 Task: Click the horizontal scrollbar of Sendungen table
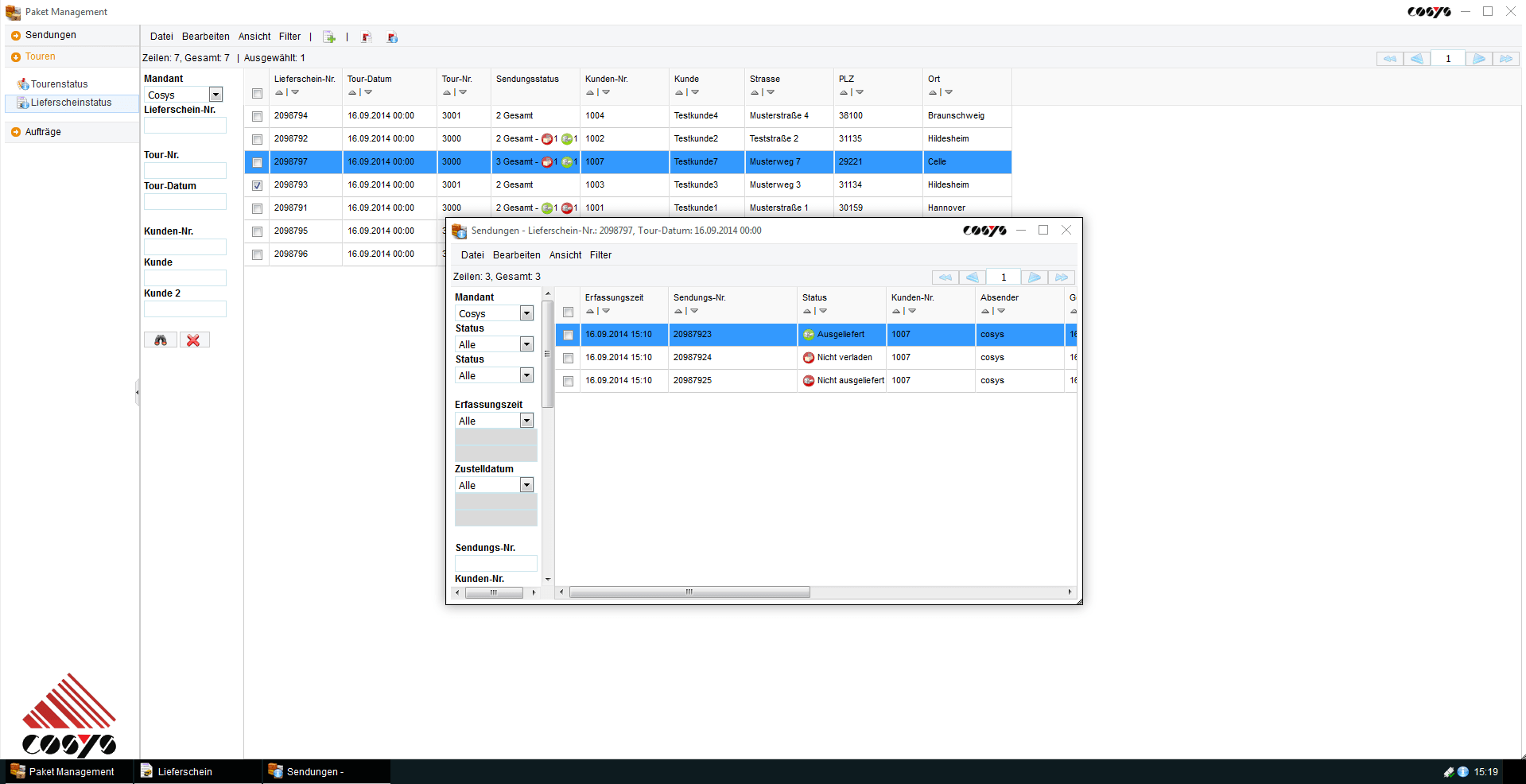point(689,592)
